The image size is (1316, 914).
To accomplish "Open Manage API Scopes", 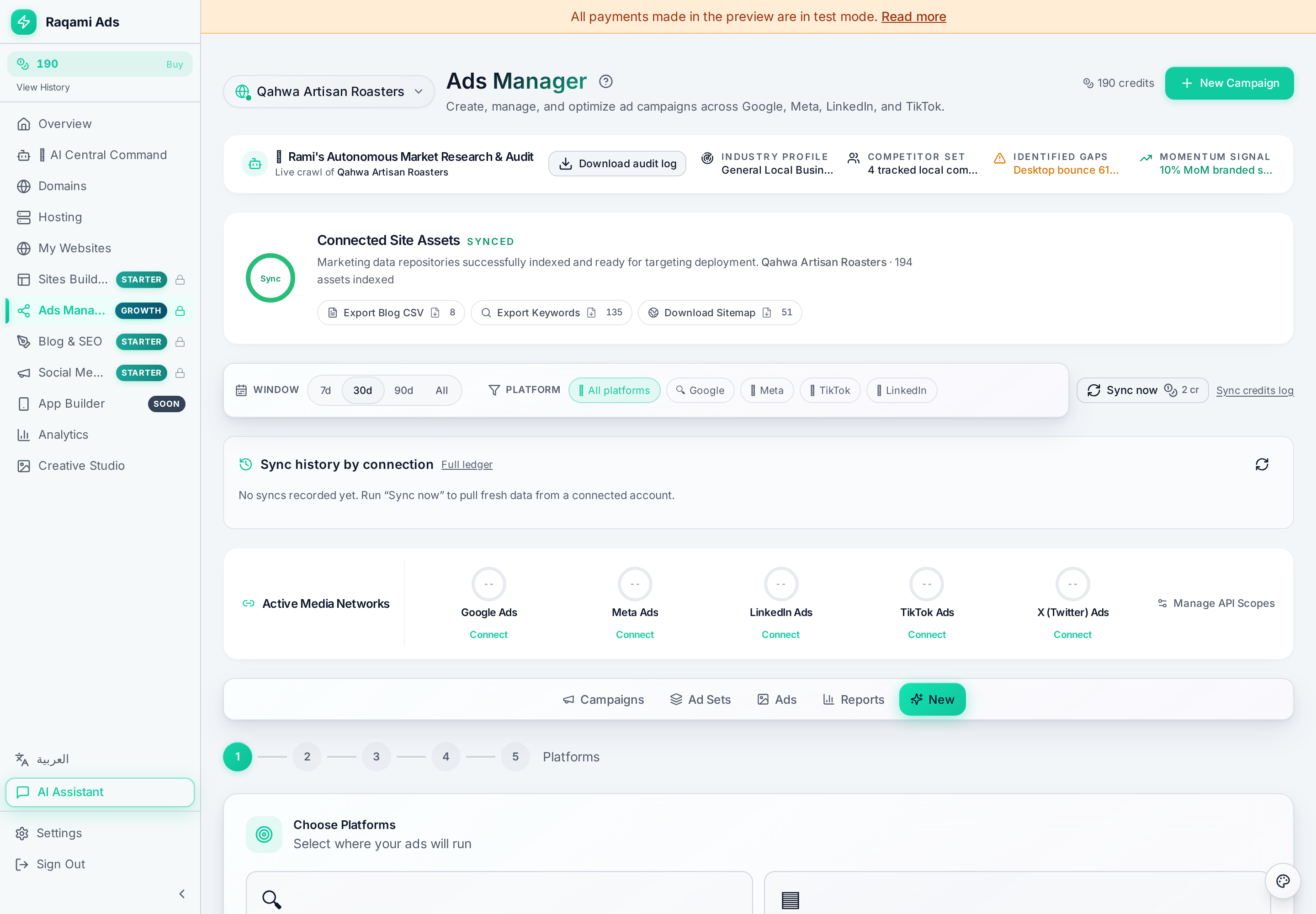I will pos(1216,603).
